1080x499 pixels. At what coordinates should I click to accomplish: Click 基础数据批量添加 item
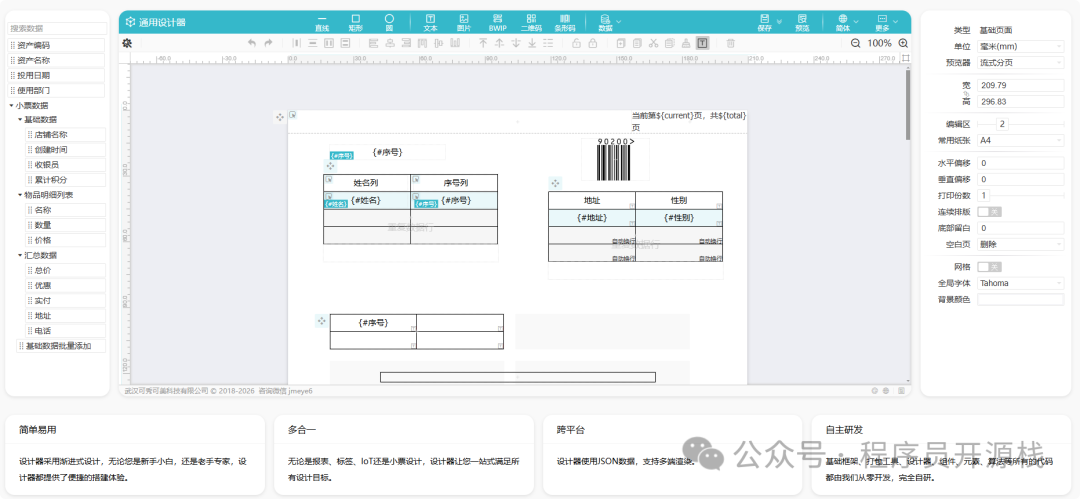58,346
